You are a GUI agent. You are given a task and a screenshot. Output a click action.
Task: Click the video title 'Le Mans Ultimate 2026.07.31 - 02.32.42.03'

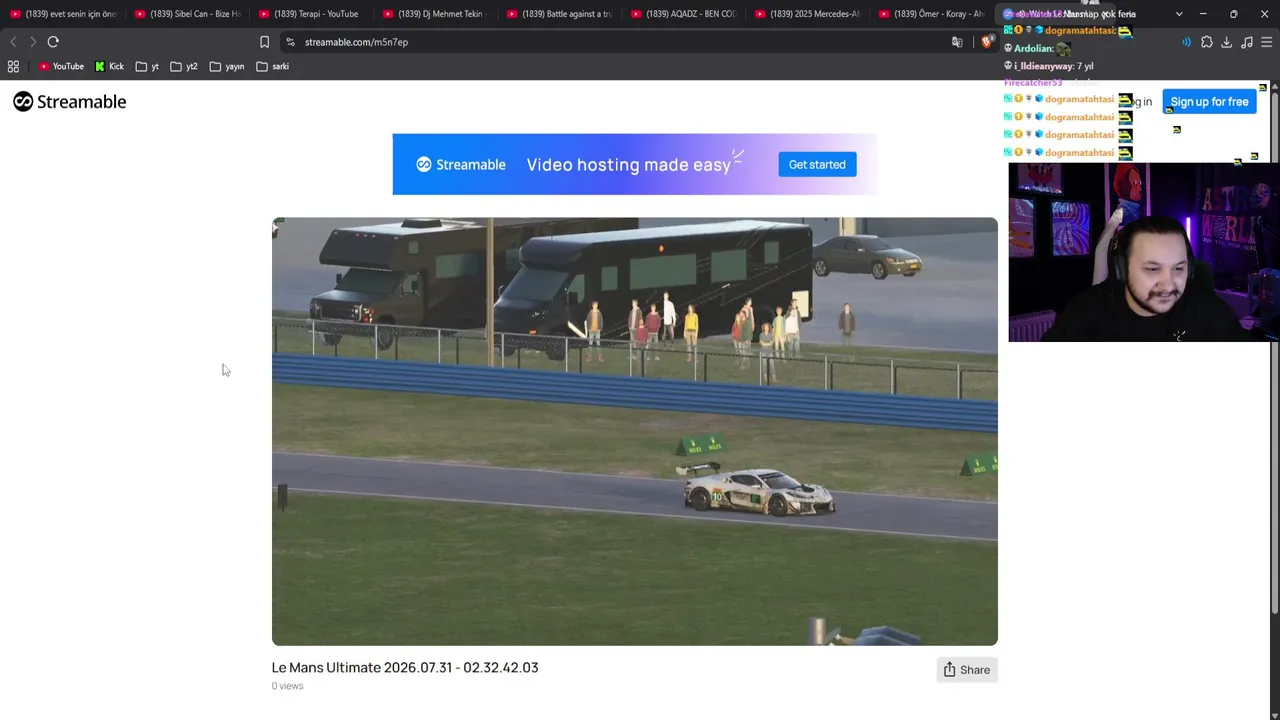coord(405,667)
